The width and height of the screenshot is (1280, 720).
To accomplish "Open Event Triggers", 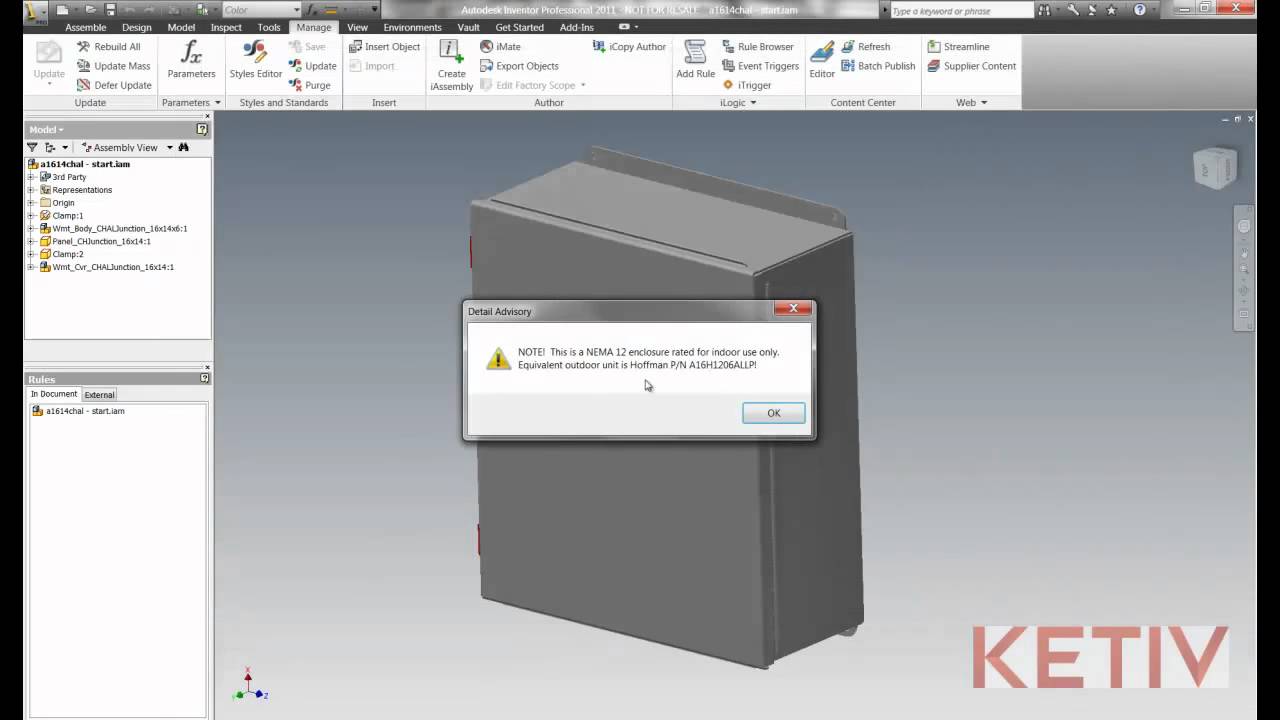I will 760,66.
